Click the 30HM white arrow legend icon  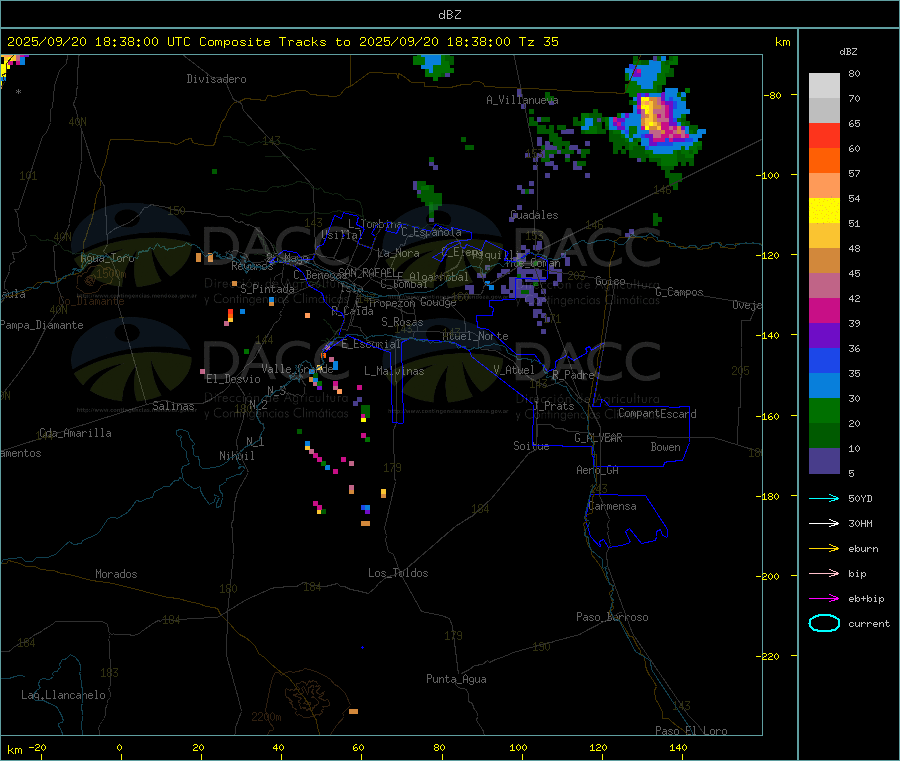click(824, 523)
